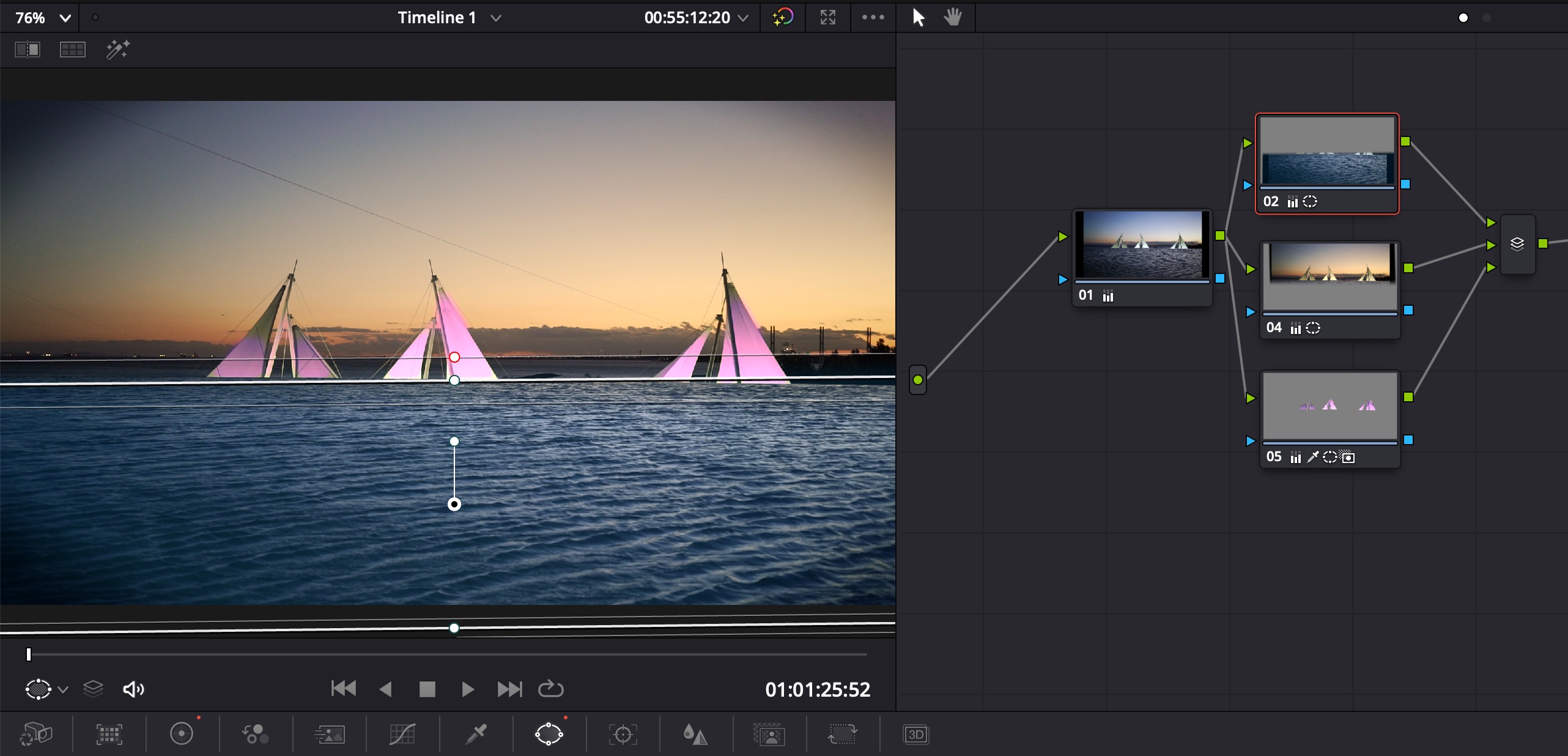Open the viewer three-dot options menu

[873, 17]
